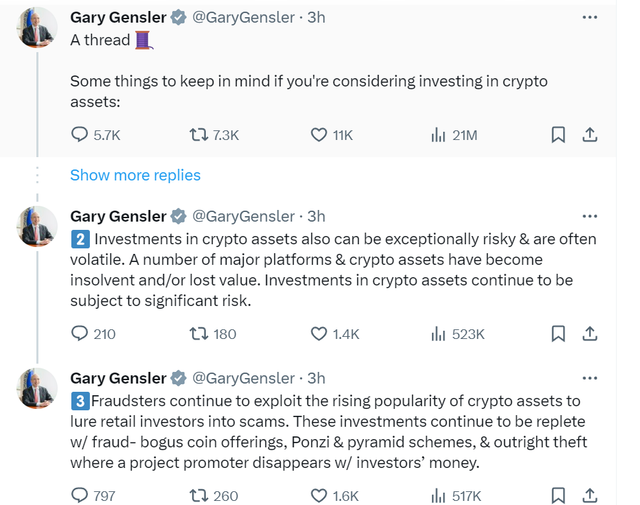Open the @GaryGensler handle on the first tweet
640x505 pixels.
(x=244, y=18)
